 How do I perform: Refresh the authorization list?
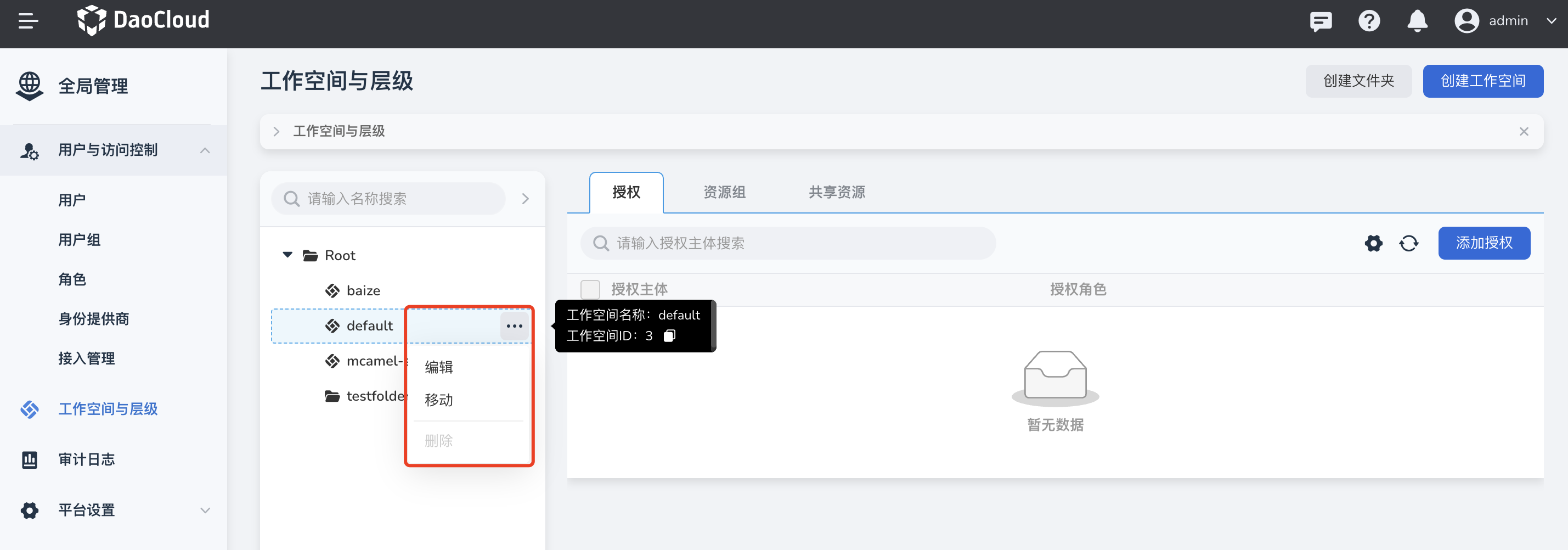[x=1408, y=244]
